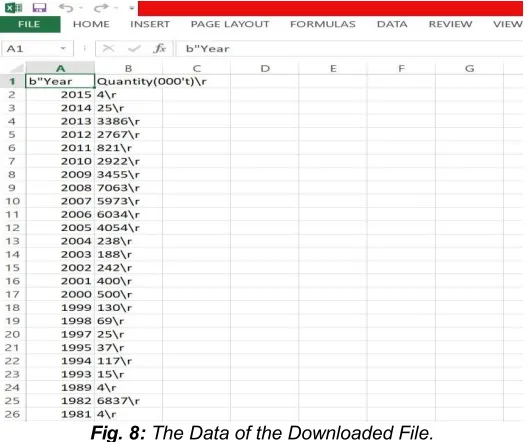Switch to the HOME ribbon tab
The height and width of the screenshot is (442, 530).
pyautogui.click(x=91, y=24)
